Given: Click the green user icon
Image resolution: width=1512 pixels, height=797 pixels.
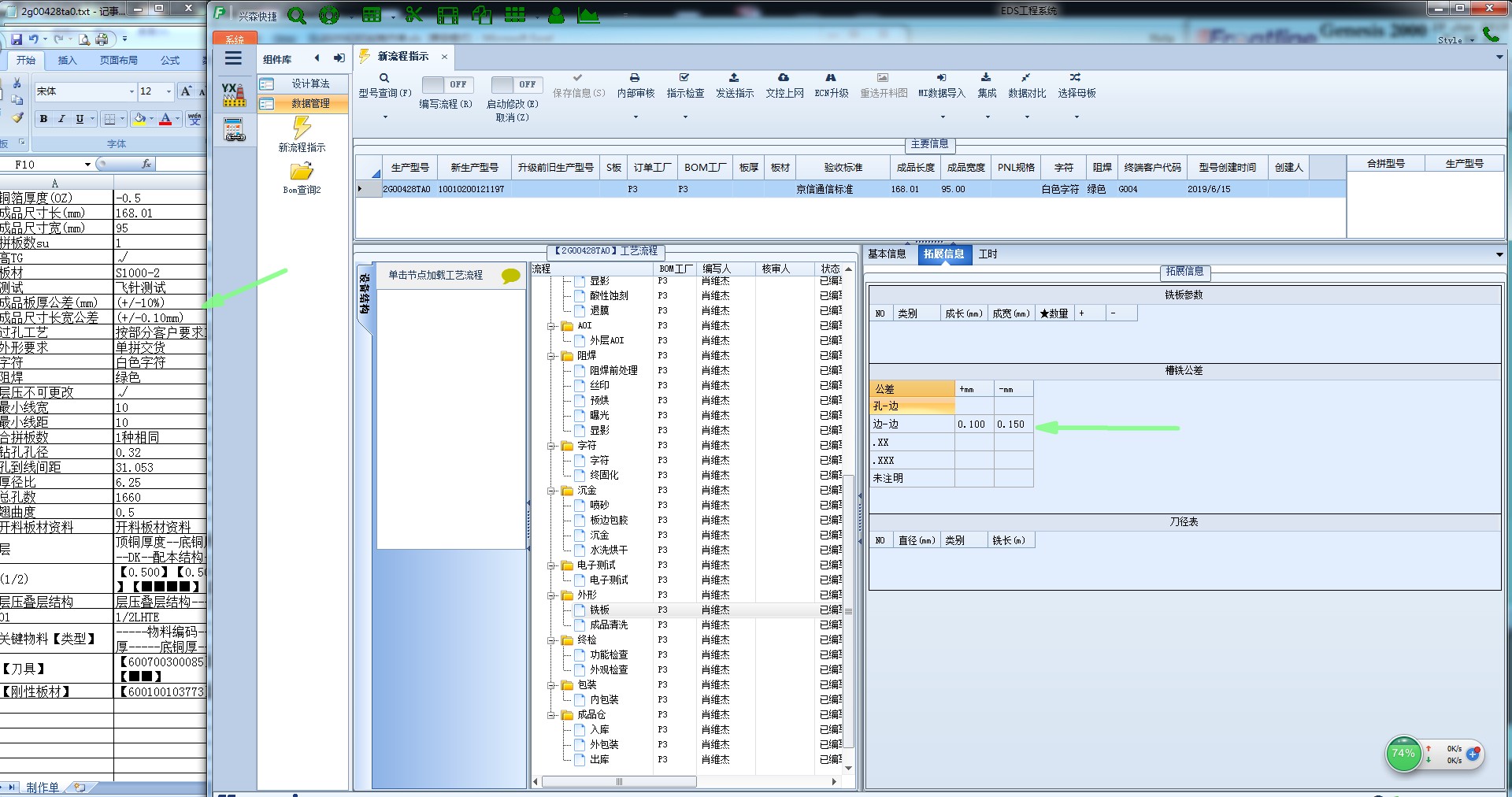Looking at the screenshot, I should (x=556, y=14).
